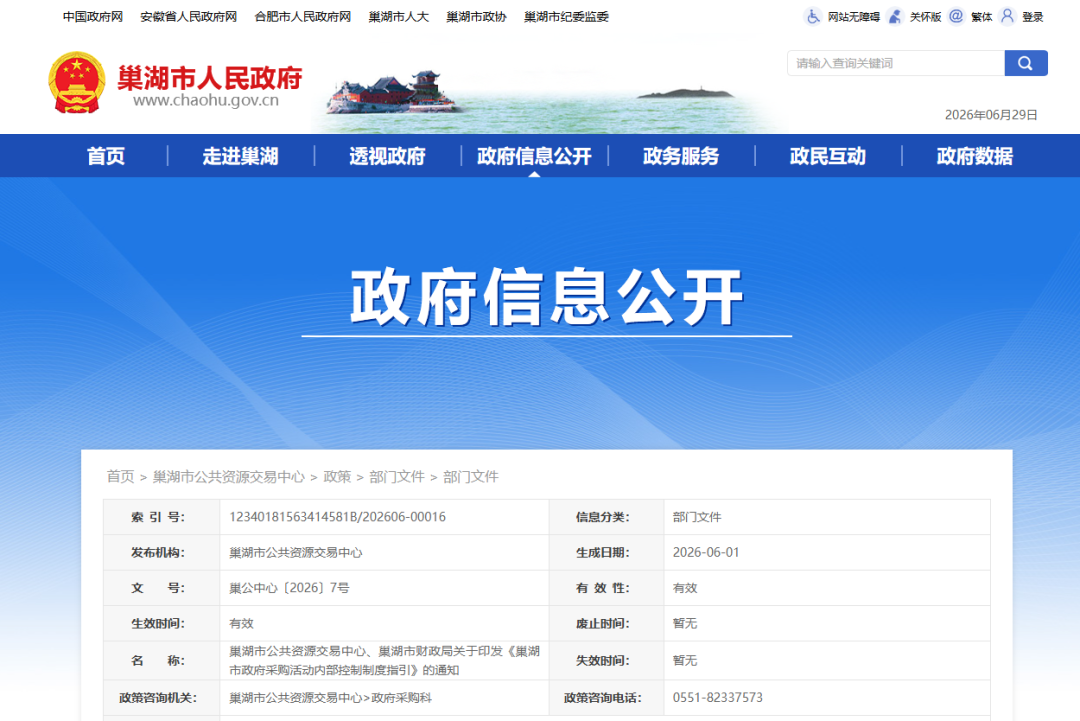Visit the 合肥市人民政府网 link

(x=303, y=17)
